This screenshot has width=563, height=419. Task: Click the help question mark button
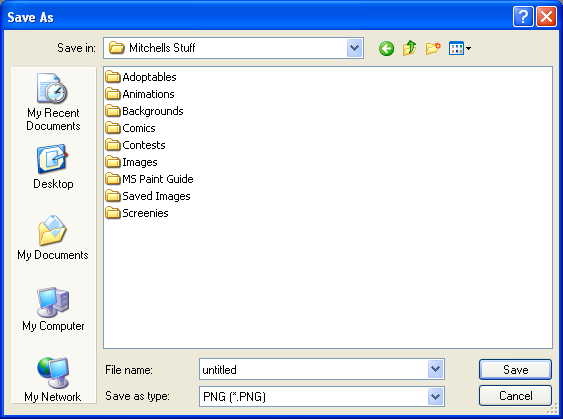point(523,17)
